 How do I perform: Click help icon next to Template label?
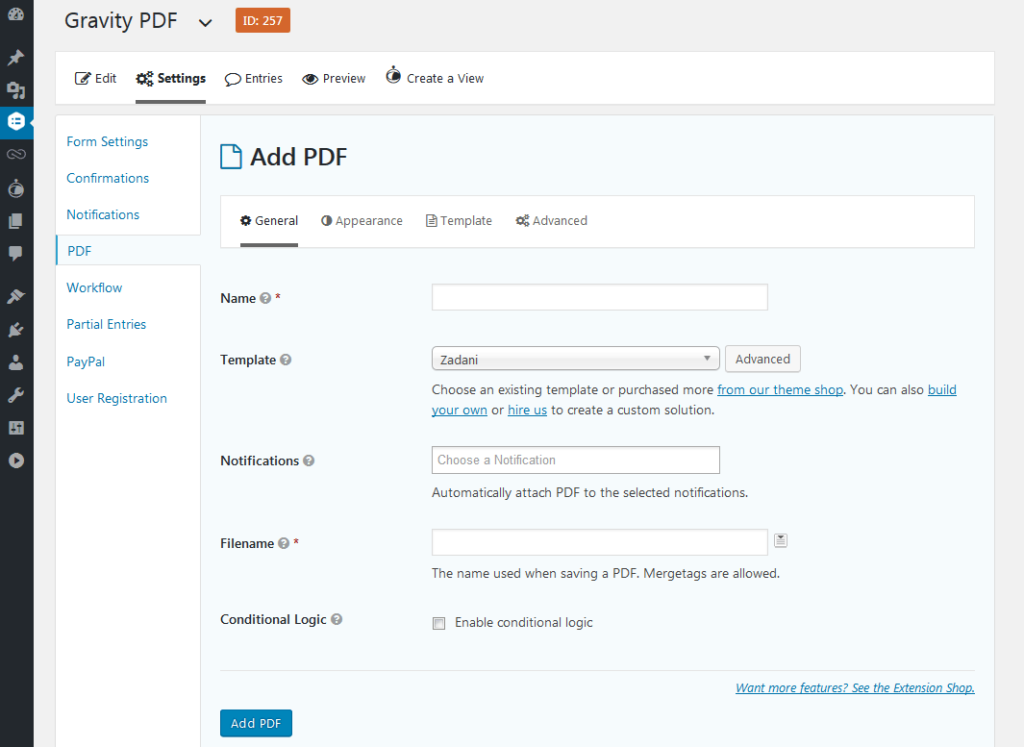click(x=286, y=360)
